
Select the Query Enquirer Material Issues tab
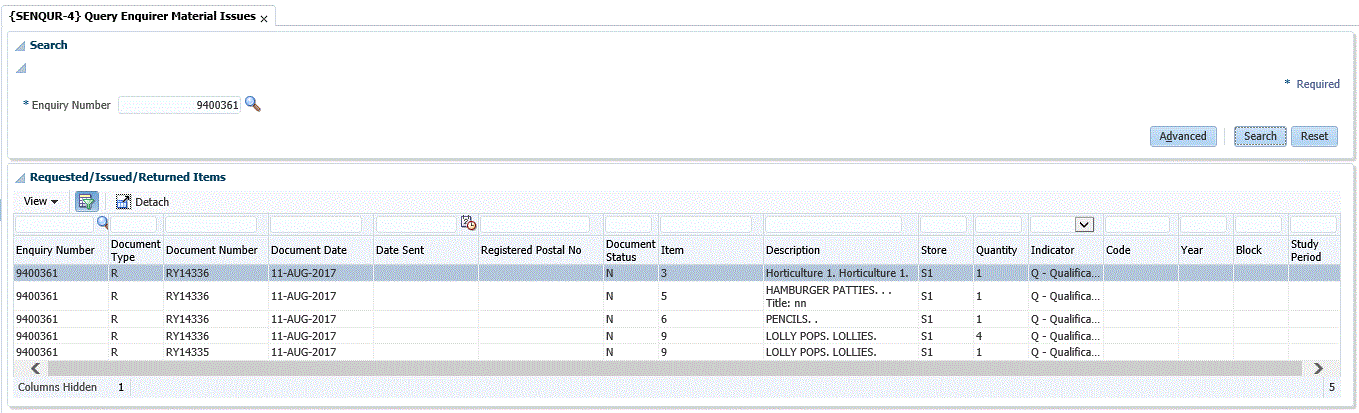pyautogui.click(x=132, y=17)
